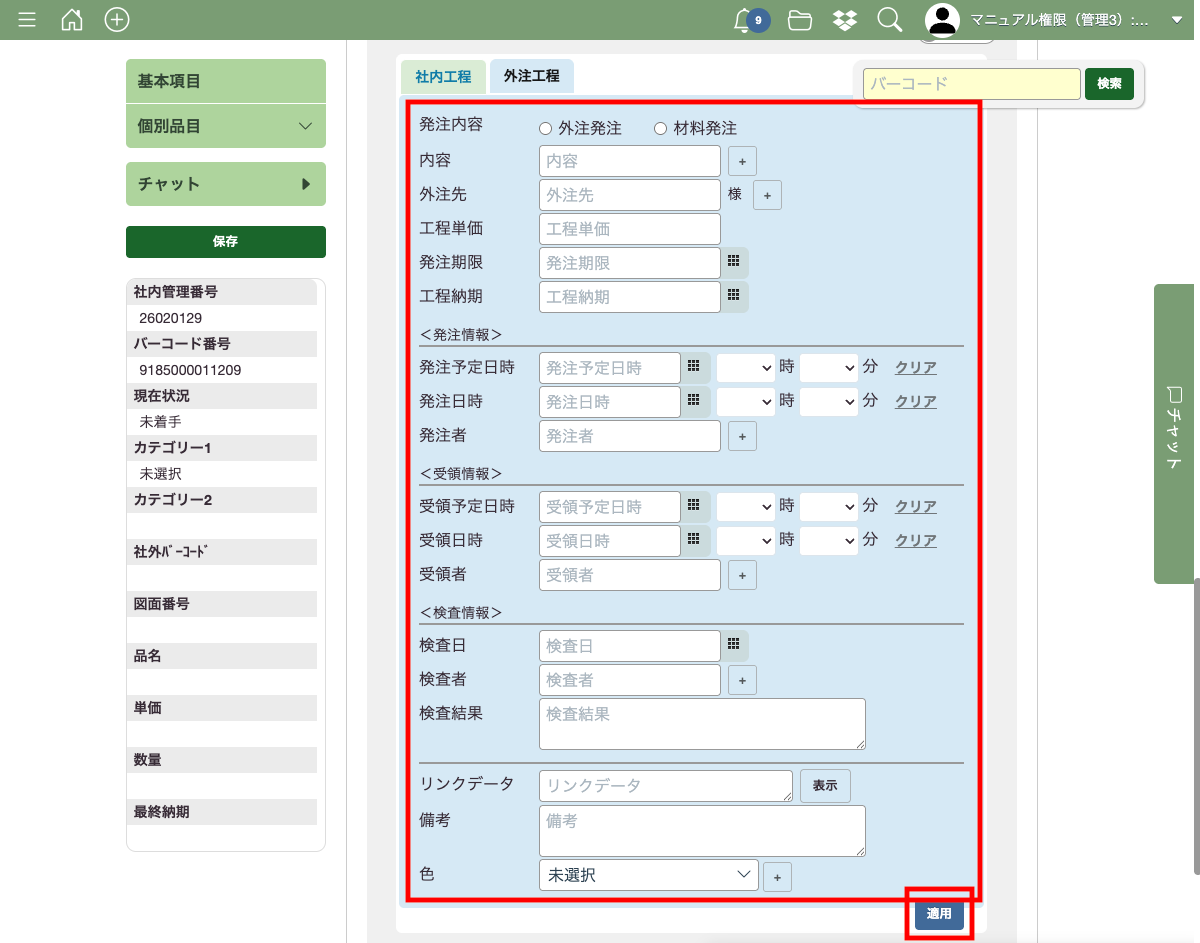The width and height of the screenshot is (1200, 943).
Task: Click クリア link for 受領日時
Action: tap(915, 541)
